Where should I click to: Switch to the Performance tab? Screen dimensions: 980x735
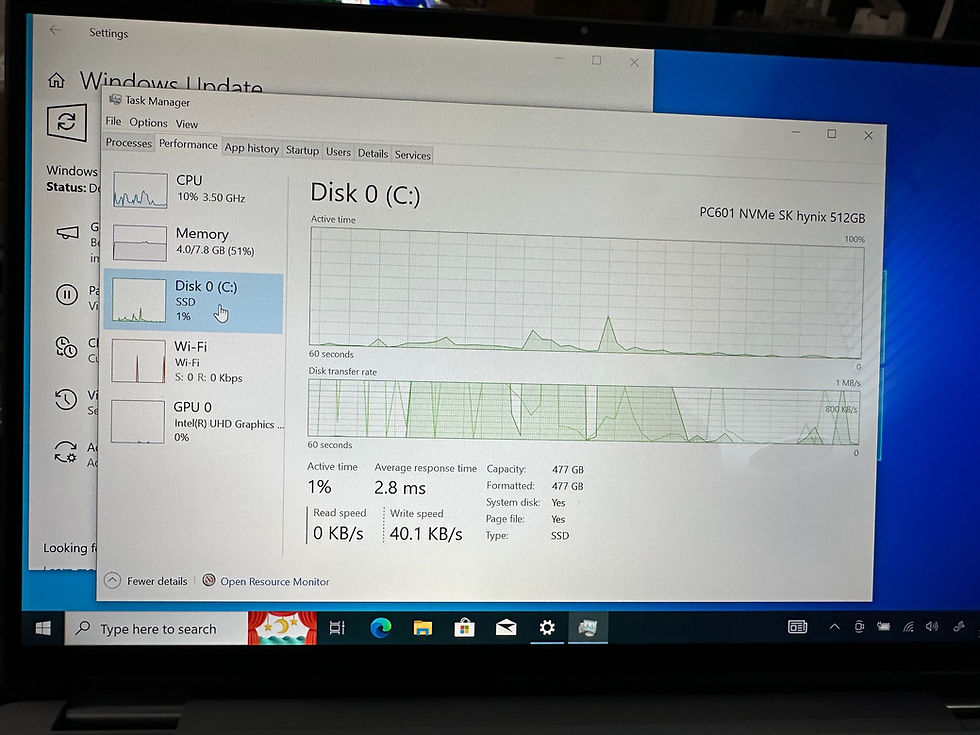click(188, 144)
